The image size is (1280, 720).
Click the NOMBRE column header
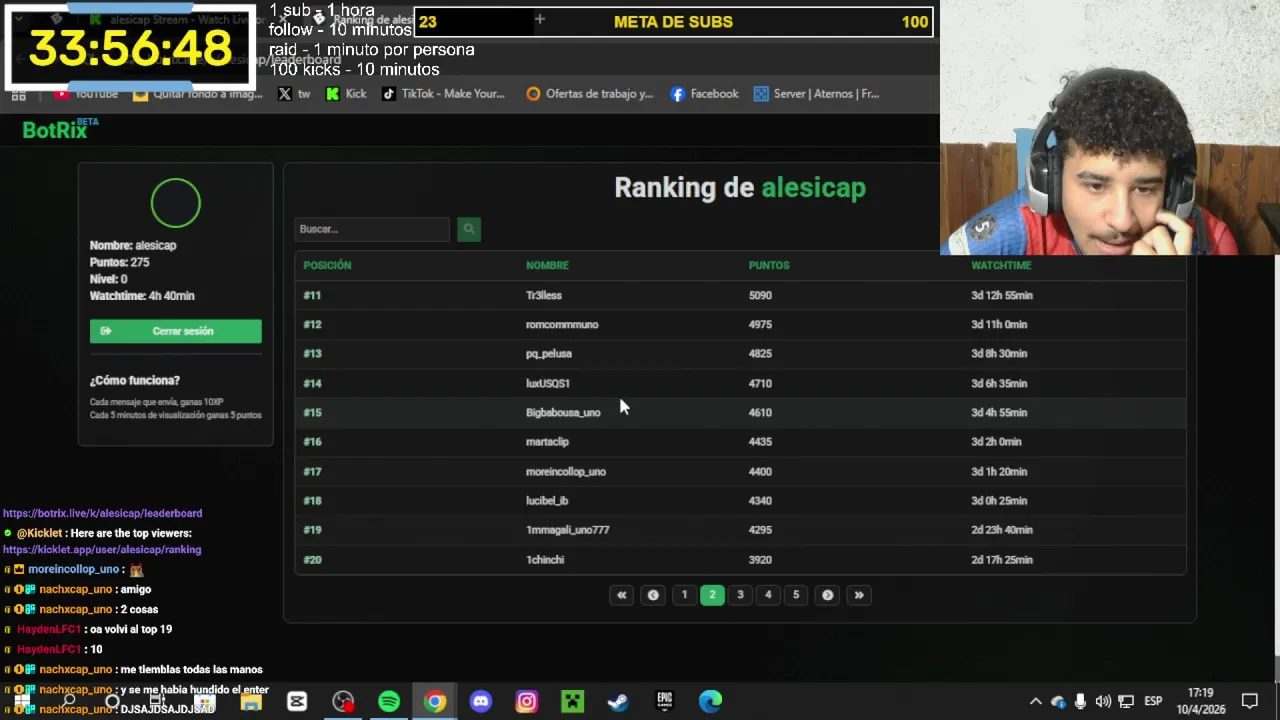point(547,265)
